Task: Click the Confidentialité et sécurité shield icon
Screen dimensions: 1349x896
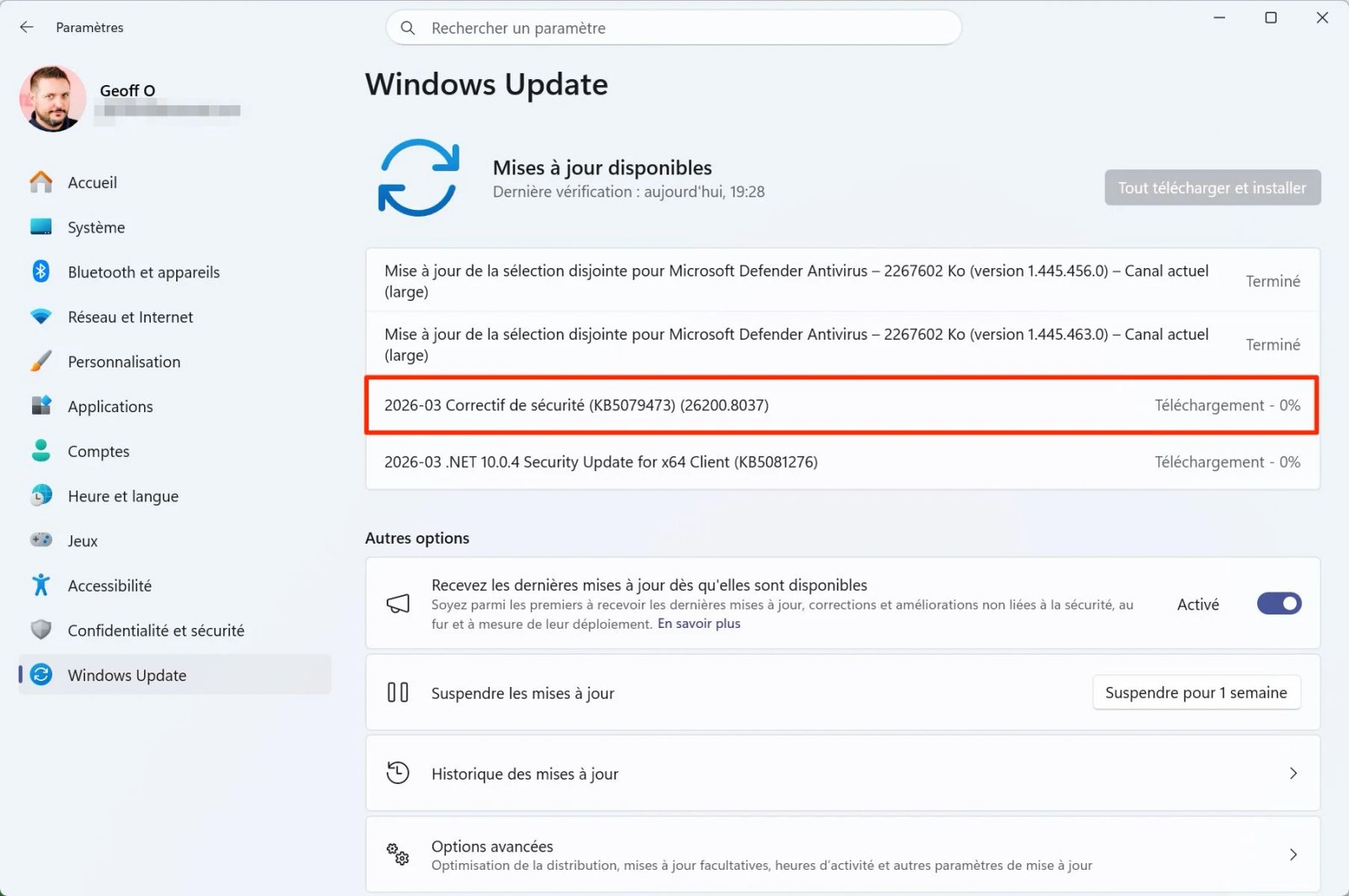Action: [40, 630]
